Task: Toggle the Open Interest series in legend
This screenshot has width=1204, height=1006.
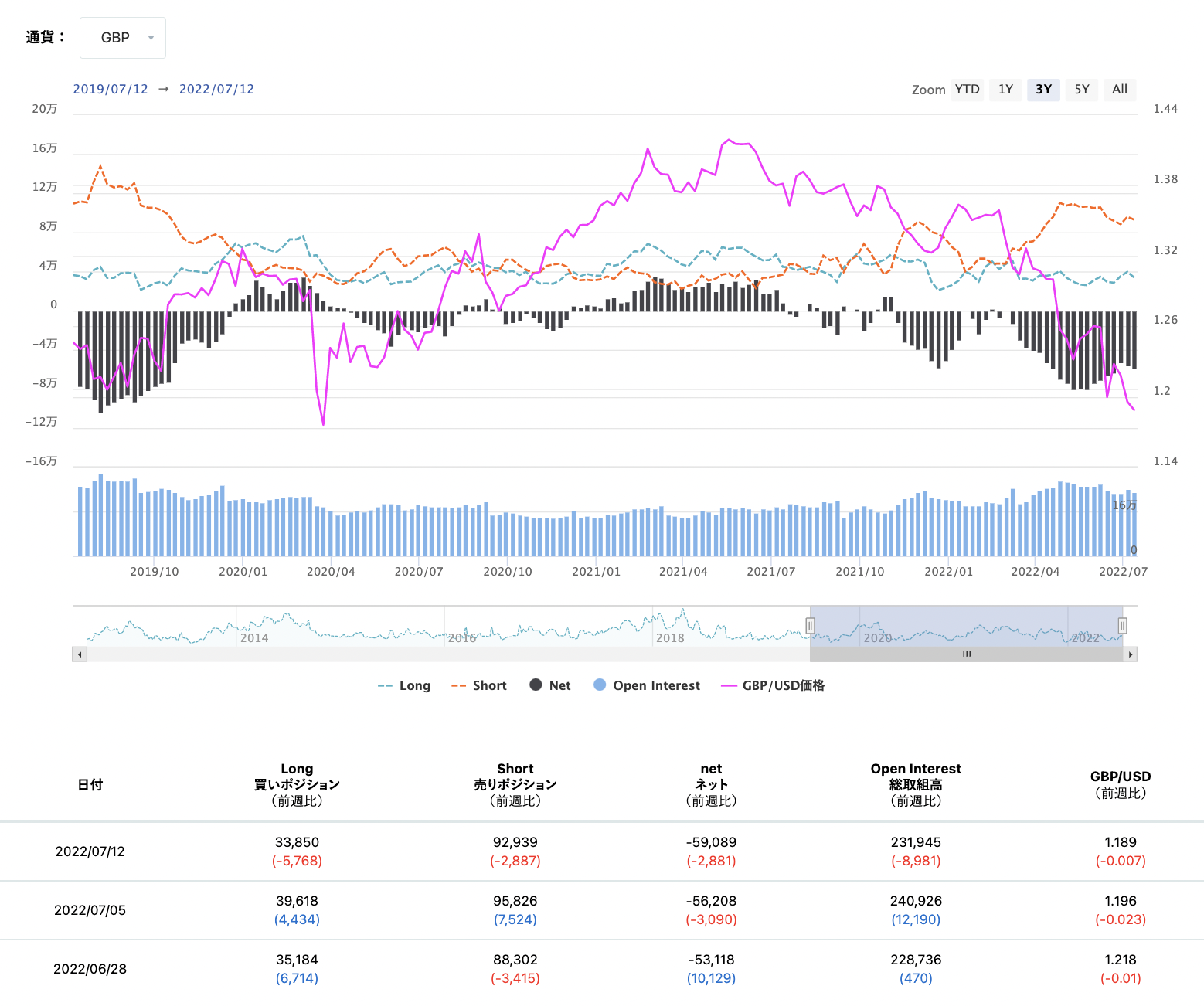Action: point(647,685)
